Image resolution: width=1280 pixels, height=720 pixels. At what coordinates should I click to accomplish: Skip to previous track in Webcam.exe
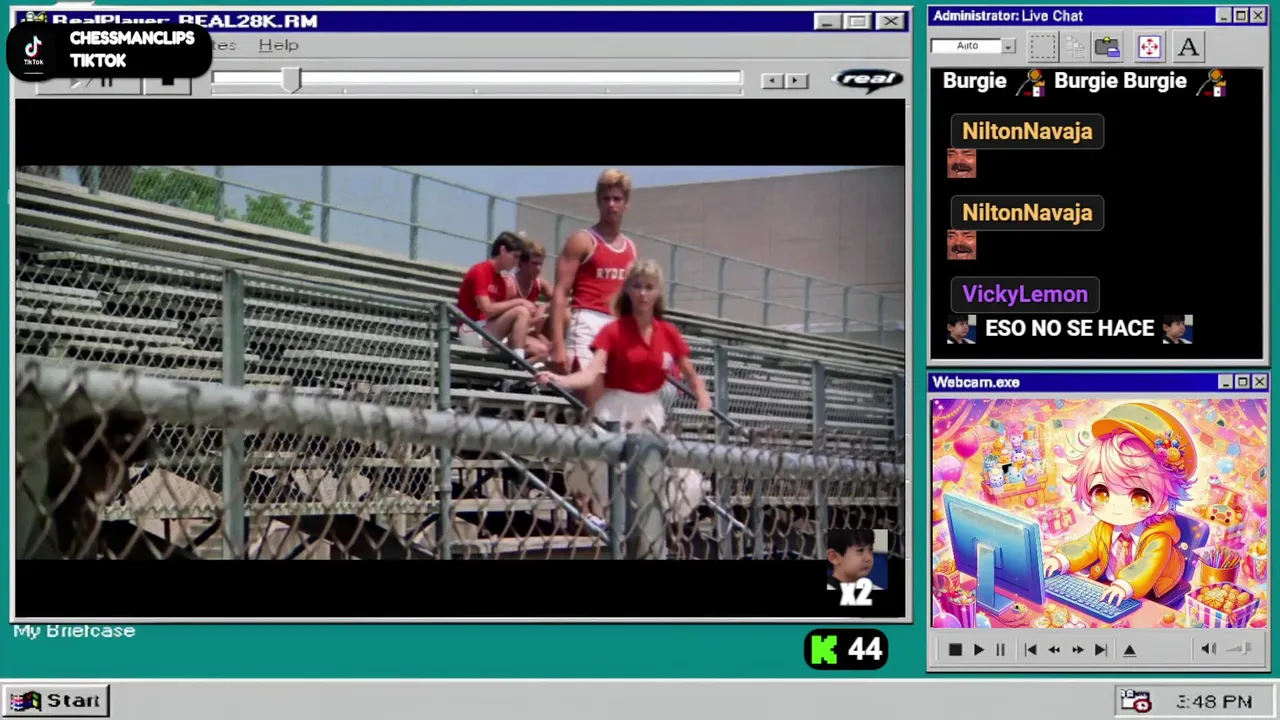pos(1030,650)
